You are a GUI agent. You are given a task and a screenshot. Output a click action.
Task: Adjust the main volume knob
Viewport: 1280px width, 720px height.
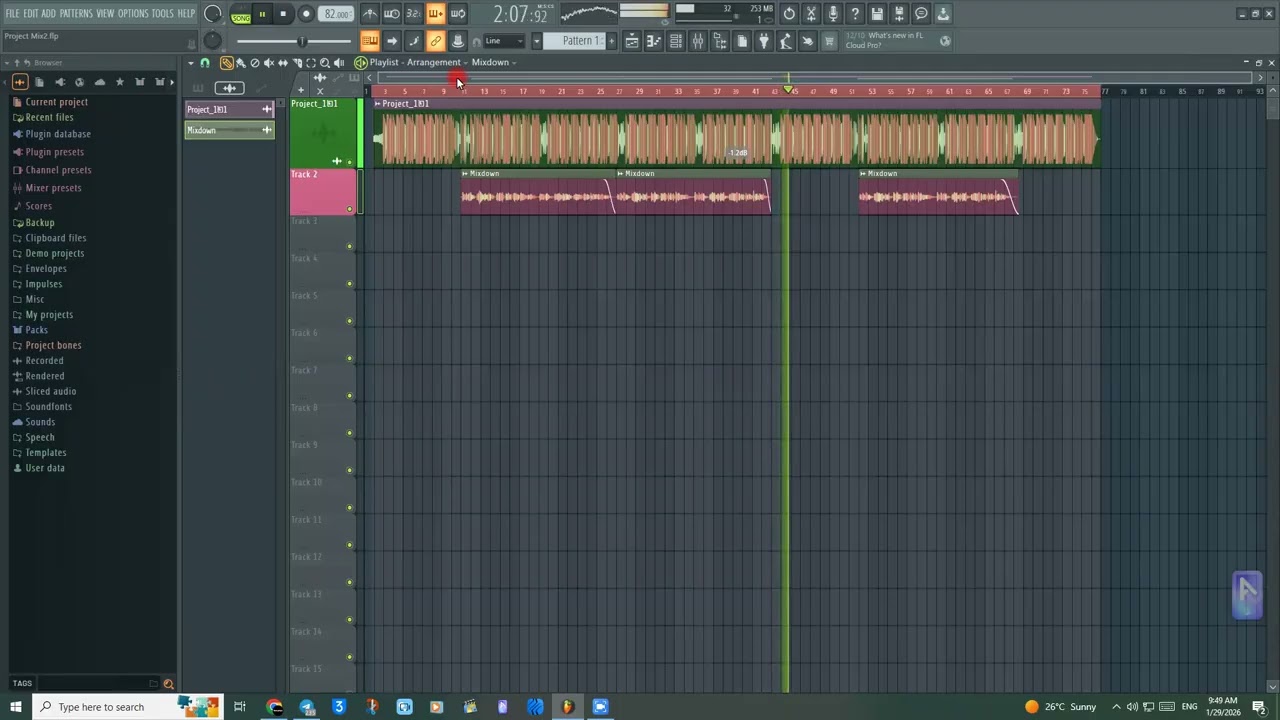coord(213,14)
